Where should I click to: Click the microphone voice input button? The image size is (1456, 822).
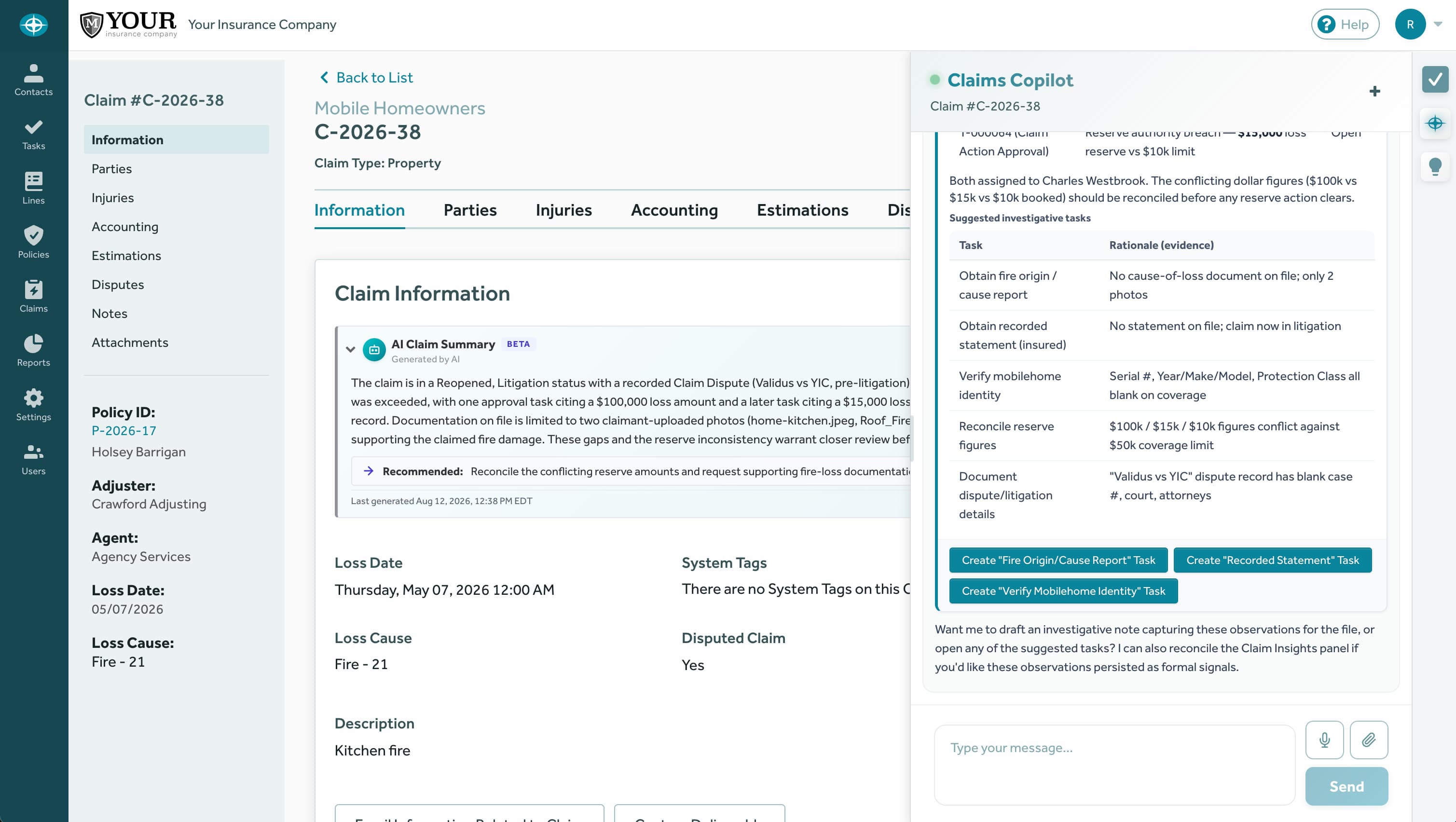tap(1324, 740)
